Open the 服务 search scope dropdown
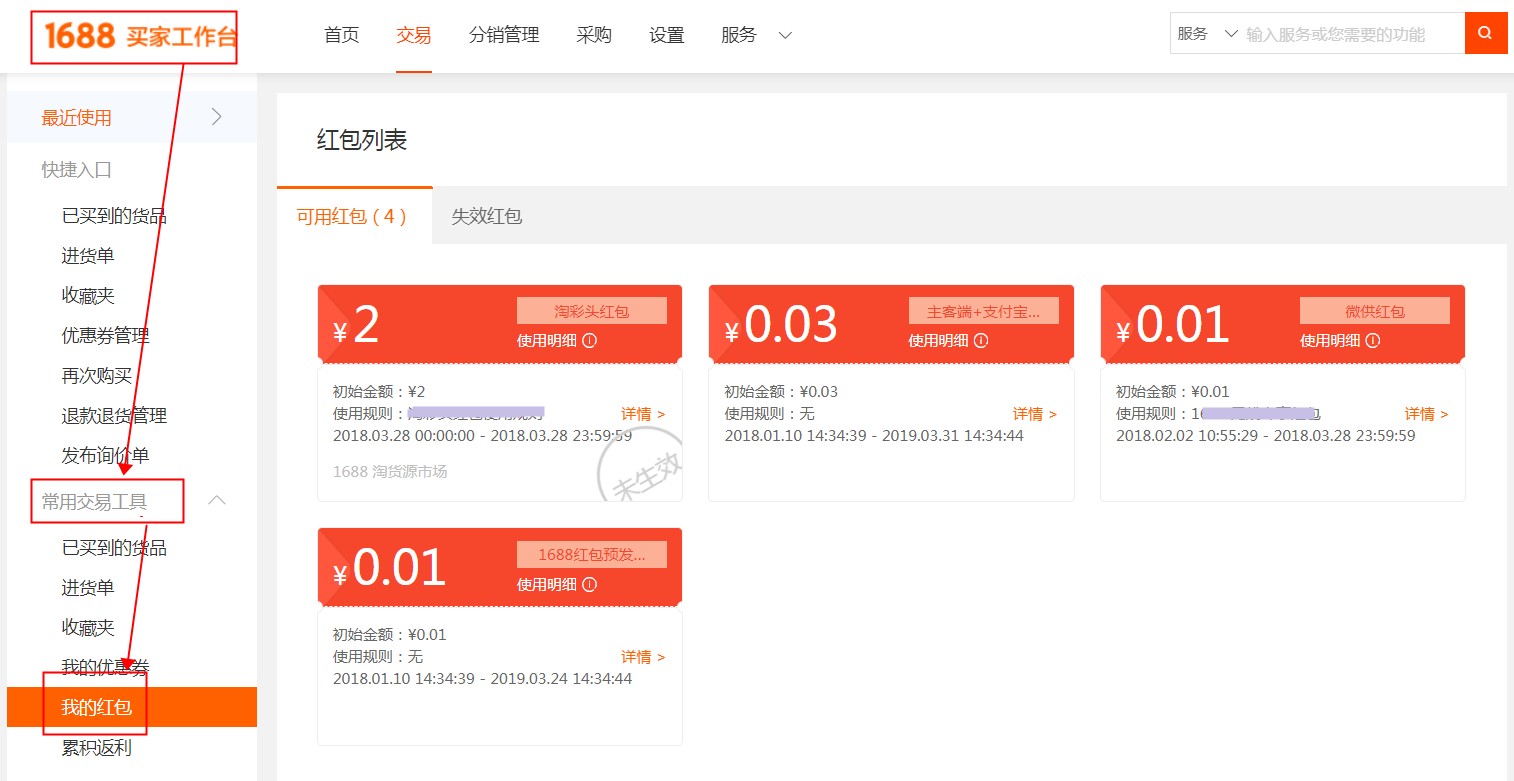Screen dimensions: 1514x781 [x=1207, y=34]
